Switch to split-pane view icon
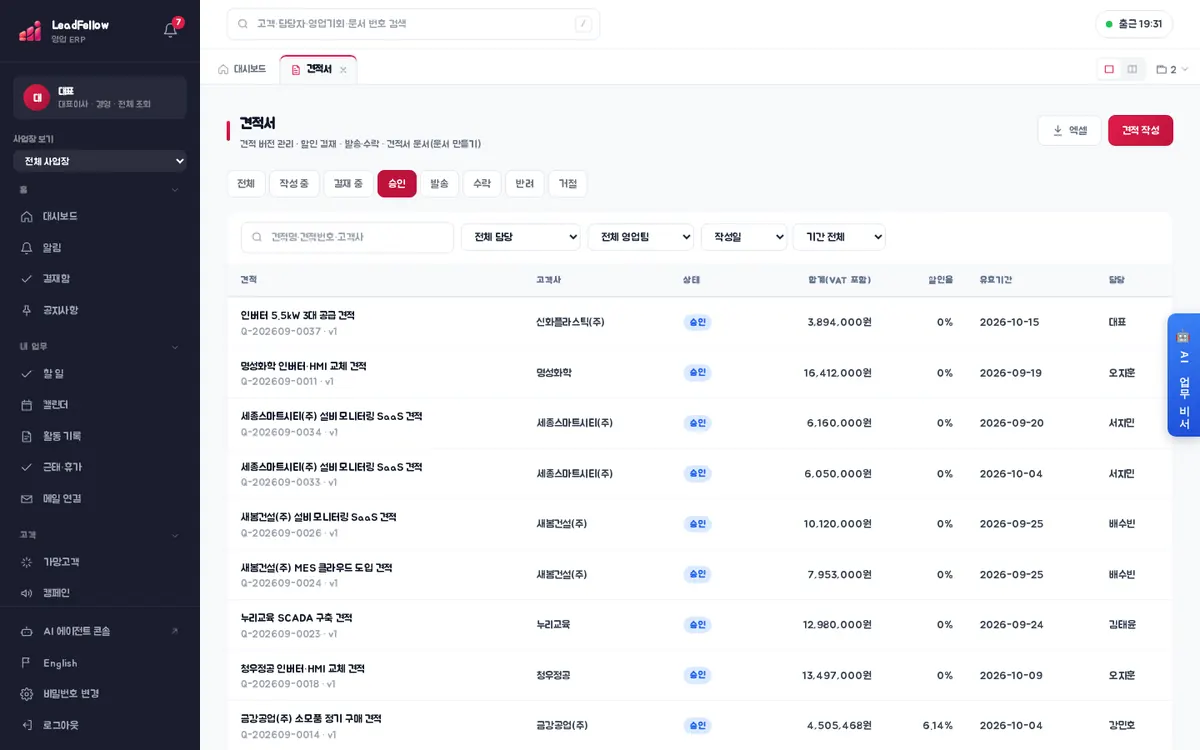Image resolution: width=1200 pixels, height=750 pixels. pos(1132,69)
